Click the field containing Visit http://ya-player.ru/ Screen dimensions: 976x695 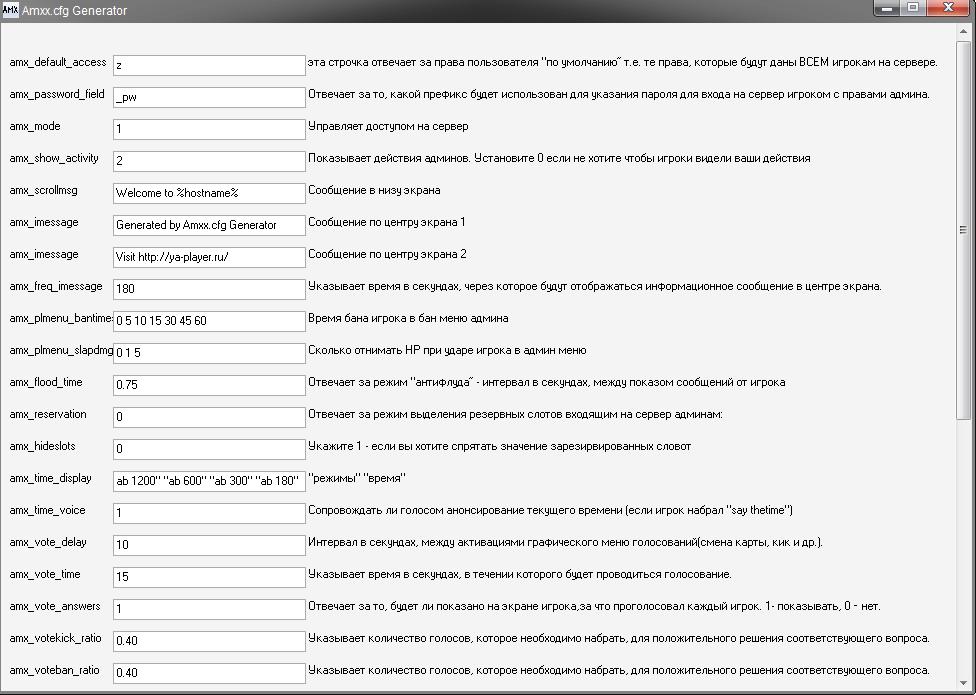pyautogui.click(x=209, y=257)
